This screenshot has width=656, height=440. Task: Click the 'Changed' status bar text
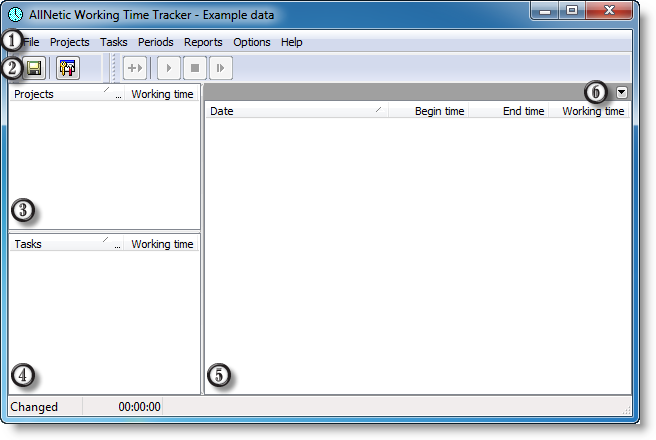point(34,407)
